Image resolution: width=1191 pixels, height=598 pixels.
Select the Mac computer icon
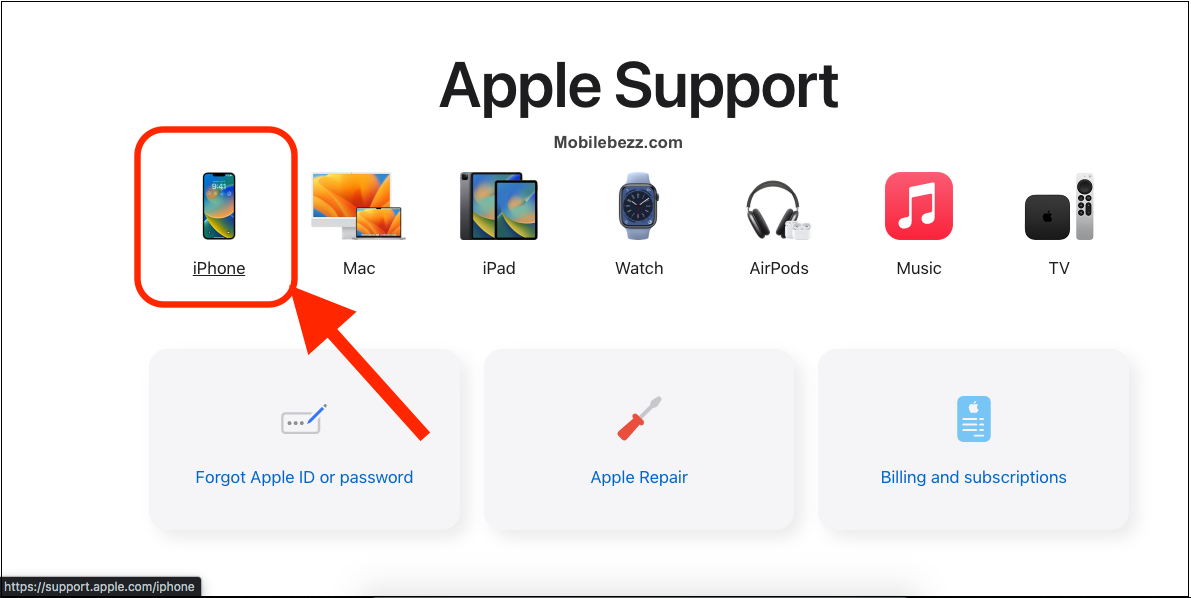click(359, 206)
